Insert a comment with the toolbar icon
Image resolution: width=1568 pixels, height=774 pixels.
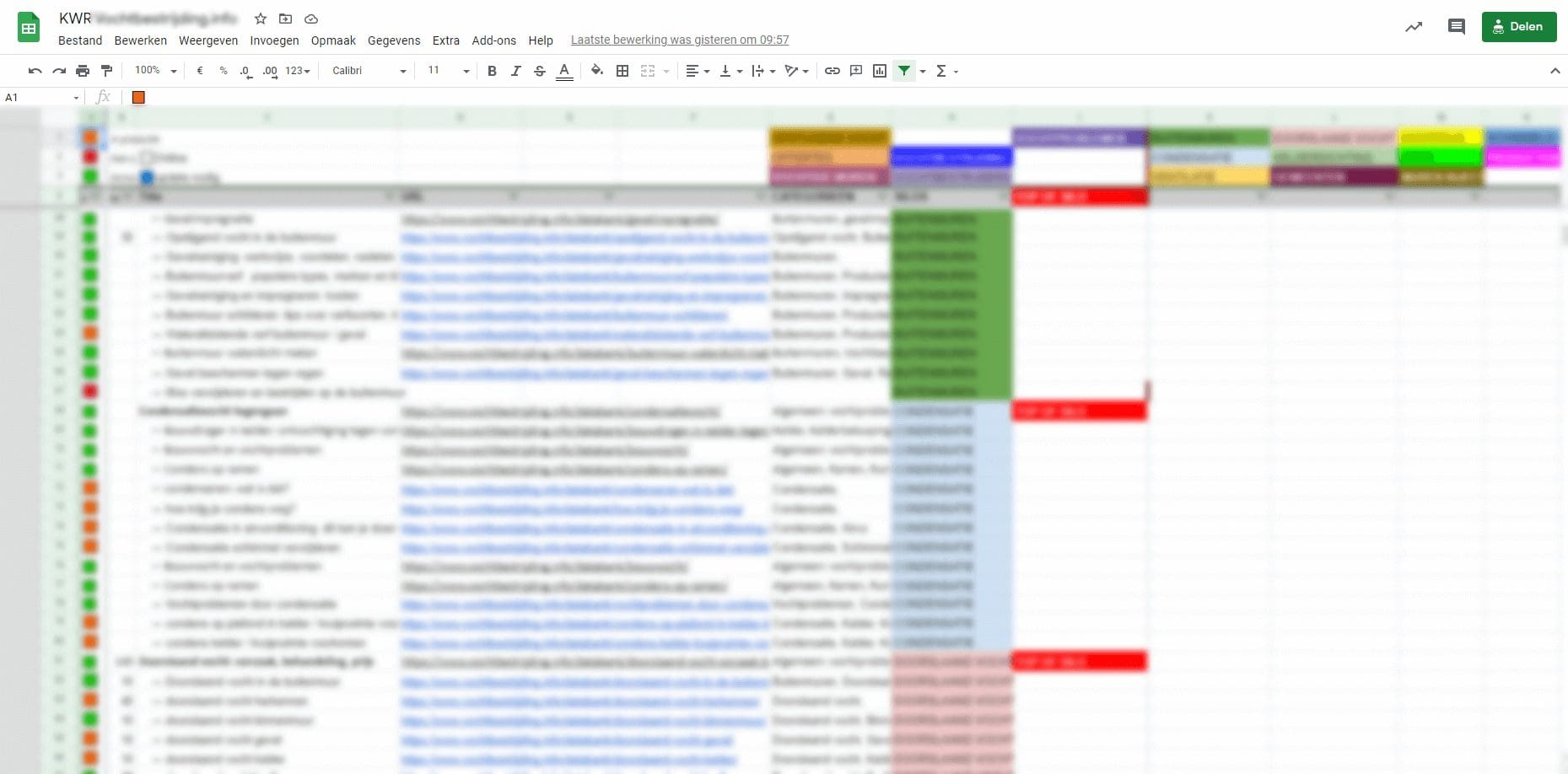coord(856,71)
